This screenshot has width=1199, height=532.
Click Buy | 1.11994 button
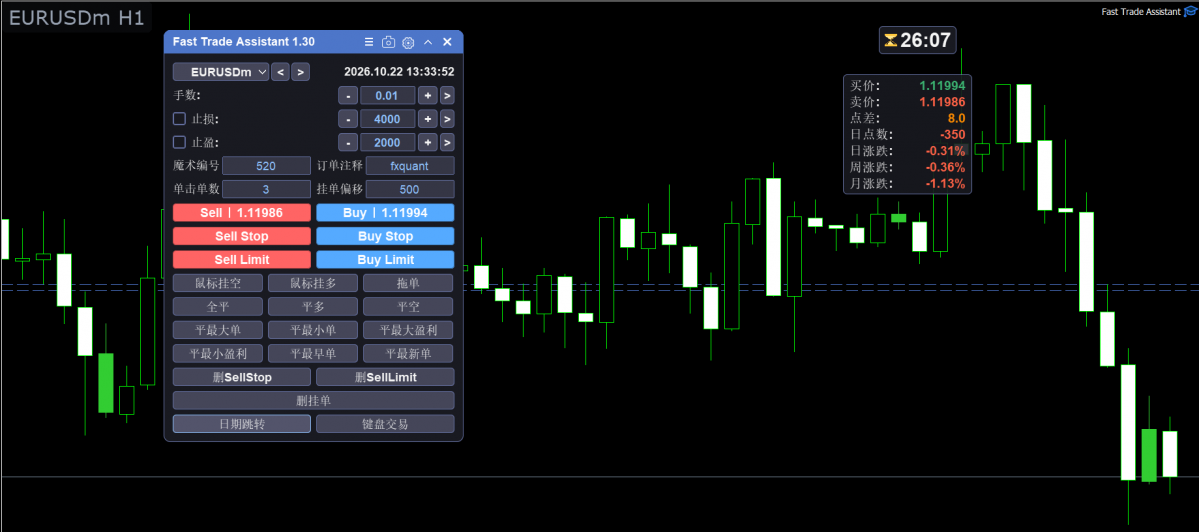tap(385, 212)
